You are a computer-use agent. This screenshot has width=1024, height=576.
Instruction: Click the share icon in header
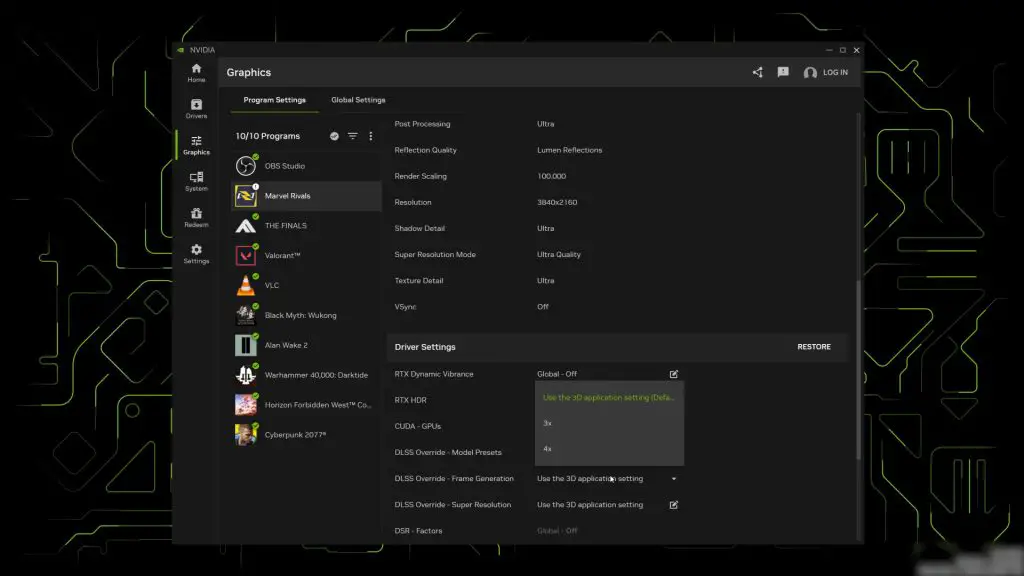pos(758,72)
